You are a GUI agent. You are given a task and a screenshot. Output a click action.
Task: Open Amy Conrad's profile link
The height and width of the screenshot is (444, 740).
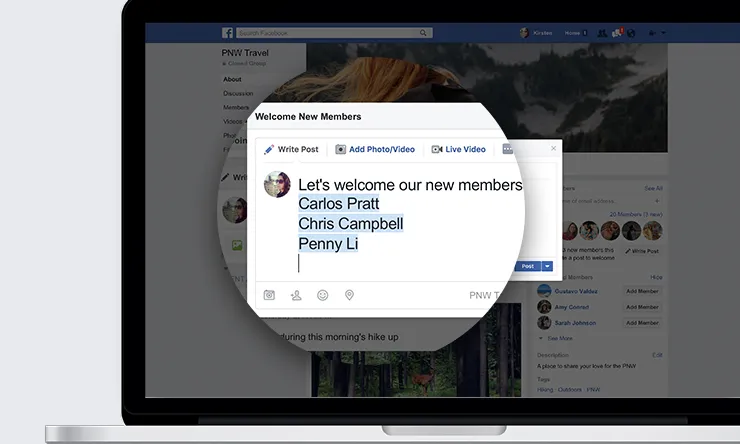(572, 307)
